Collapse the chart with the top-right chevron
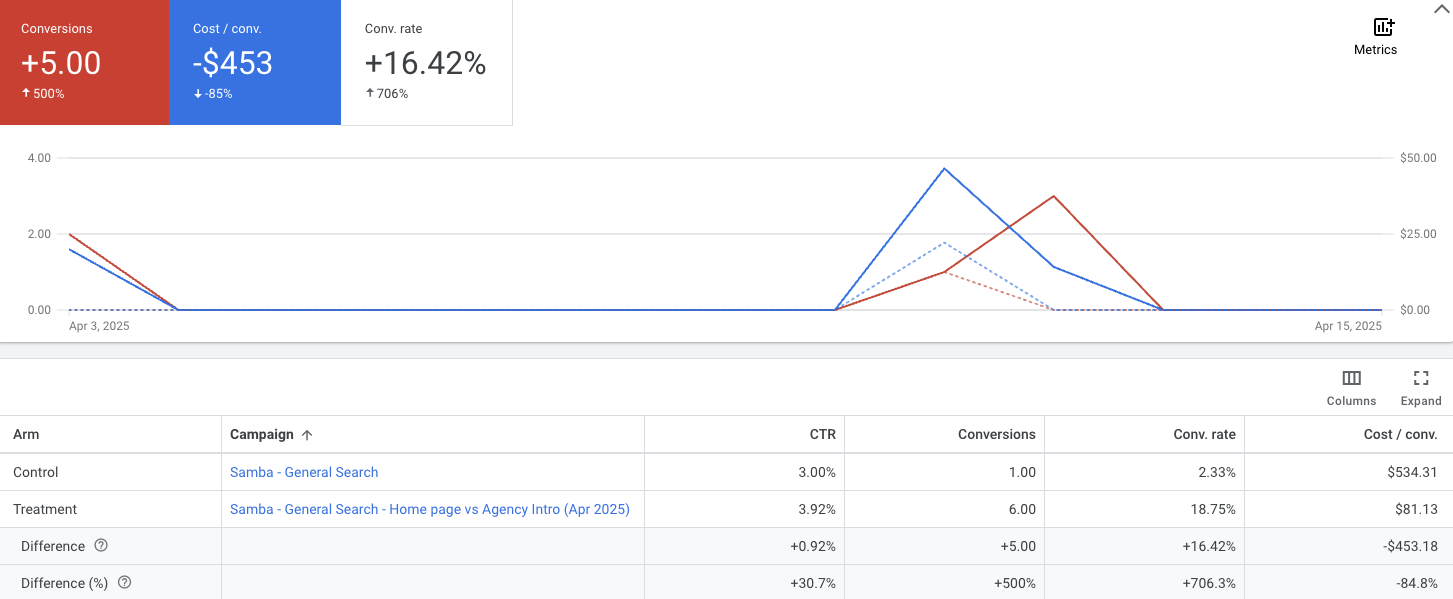The width and height of the screenshot is (1453, 599). (1441, 8)
